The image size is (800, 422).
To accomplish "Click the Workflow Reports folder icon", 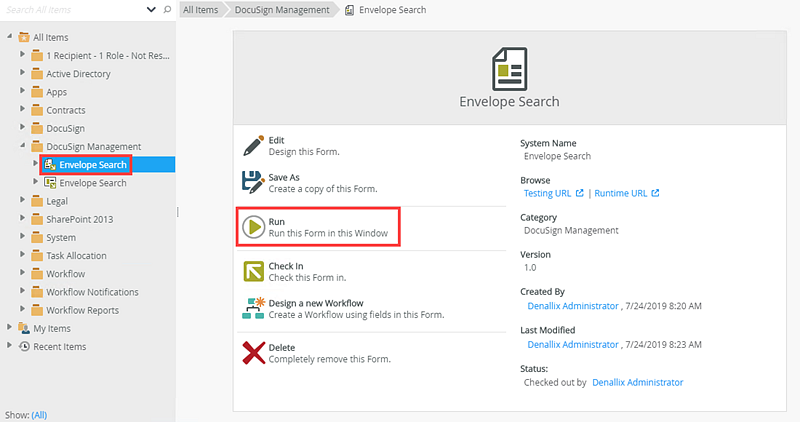I will coord(37,311).
